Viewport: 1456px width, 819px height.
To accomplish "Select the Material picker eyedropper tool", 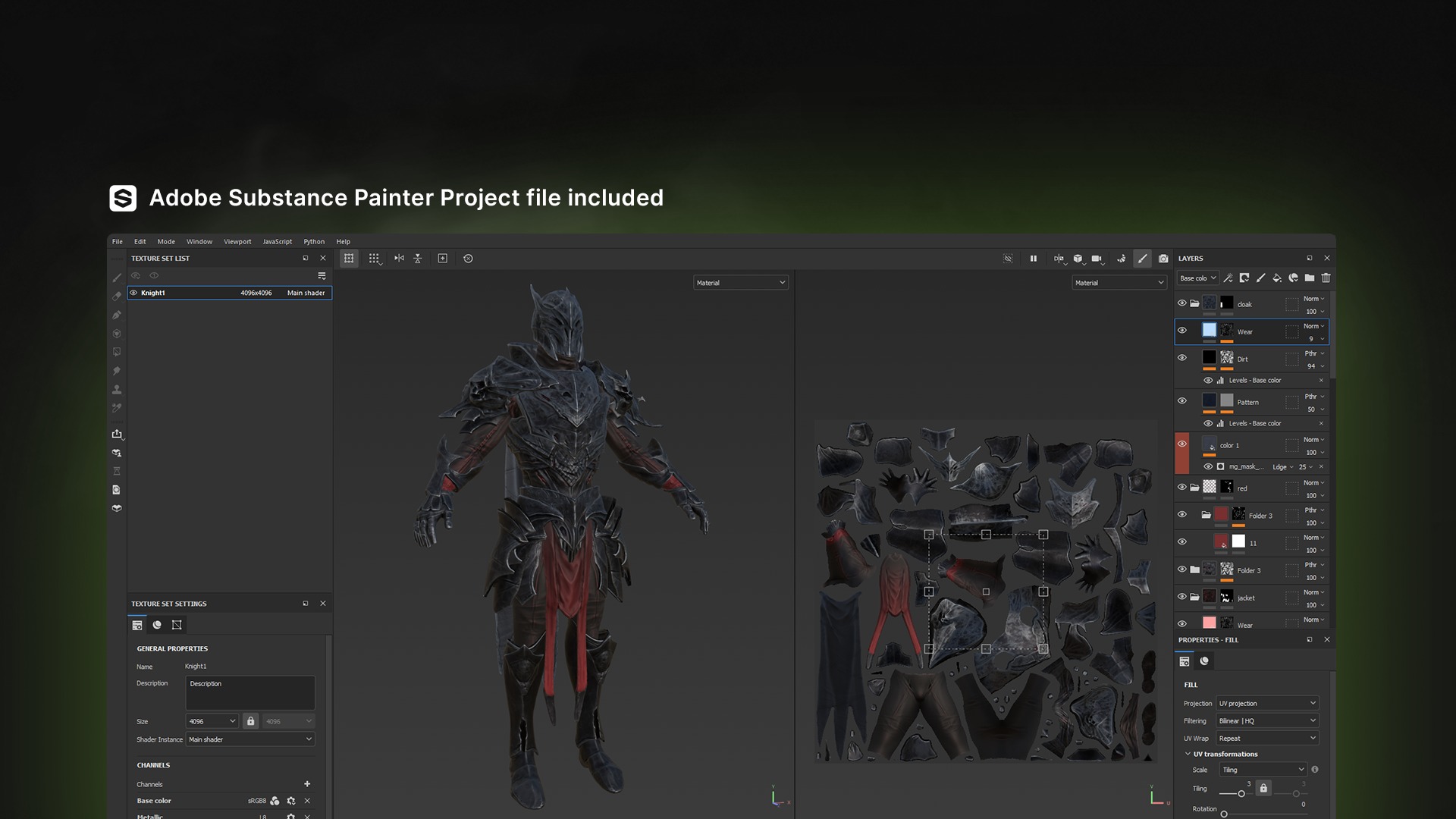I will point(117,408).
